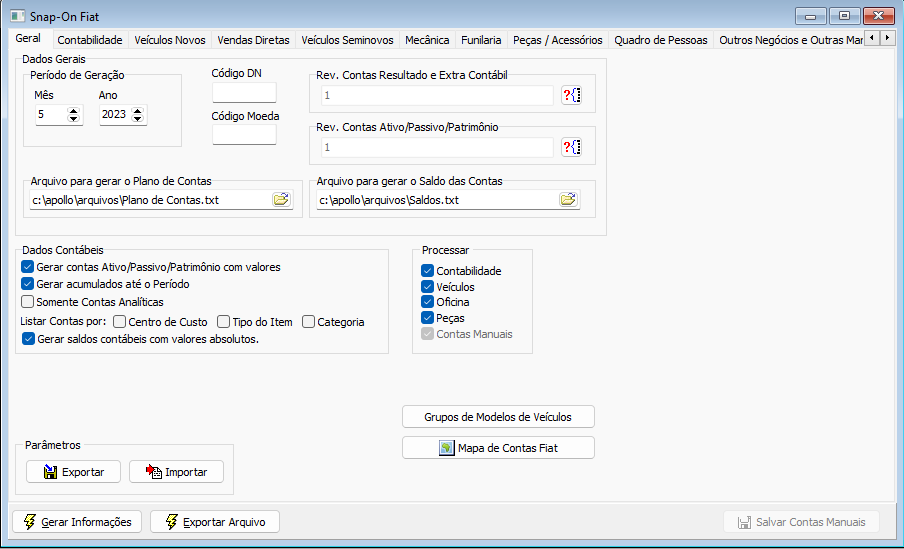Click Exportar Arquivo button
The height and width of the screenshot is (549, 904).
point(215,522)
